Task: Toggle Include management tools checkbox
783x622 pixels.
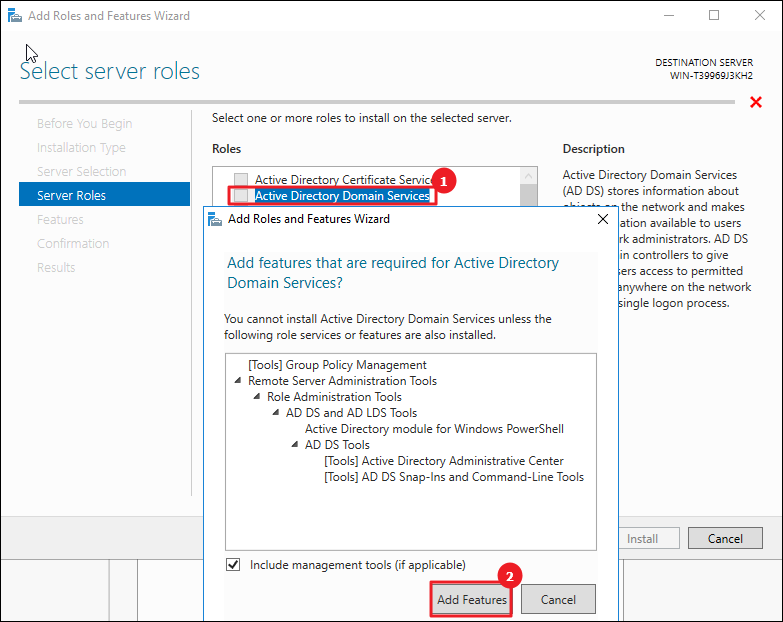Action: point(233,565)
